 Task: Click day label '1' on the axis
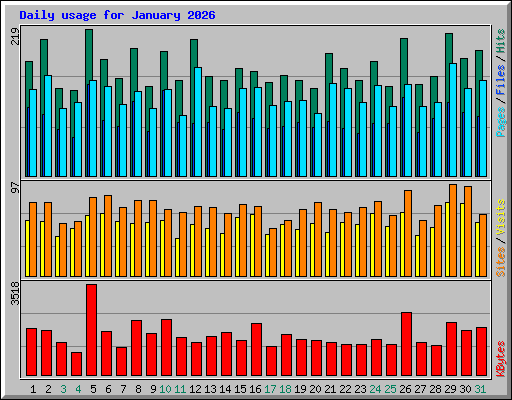(x=33, y=389)
